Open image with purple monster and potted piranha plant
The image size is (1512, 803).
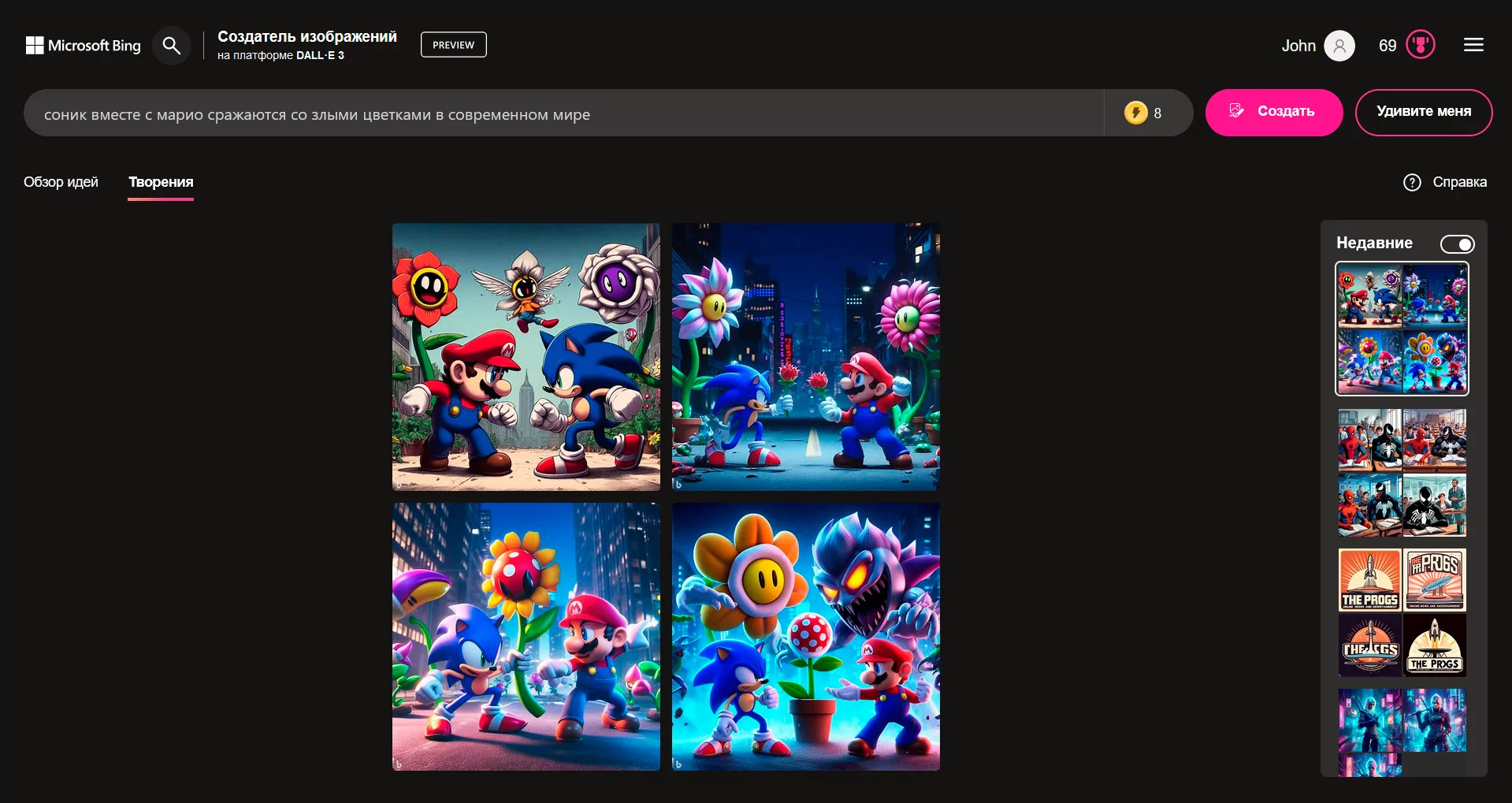pos(806,637)
